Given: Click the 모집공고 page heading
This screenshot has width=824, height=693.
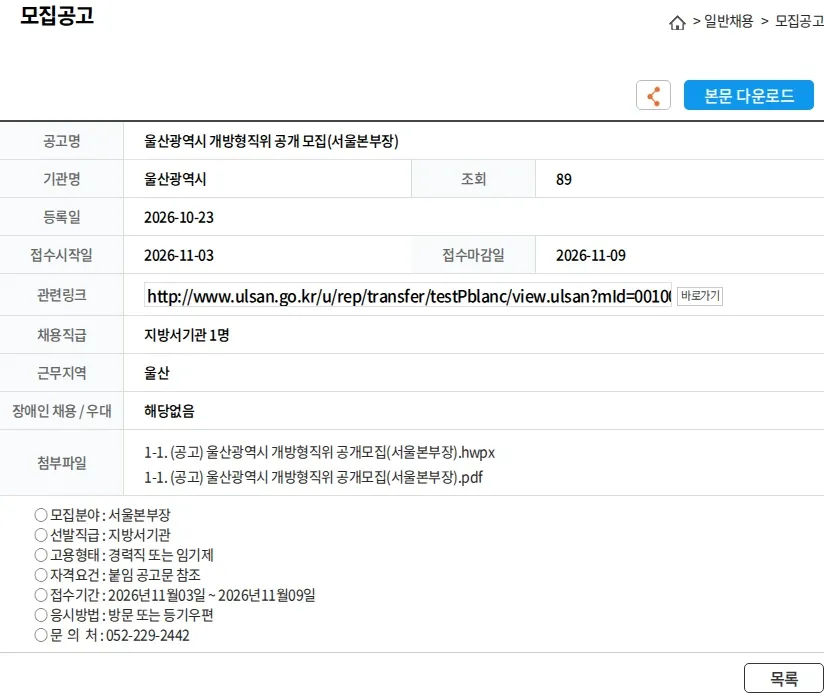Looking at the screenshot, I should [57, 15].
